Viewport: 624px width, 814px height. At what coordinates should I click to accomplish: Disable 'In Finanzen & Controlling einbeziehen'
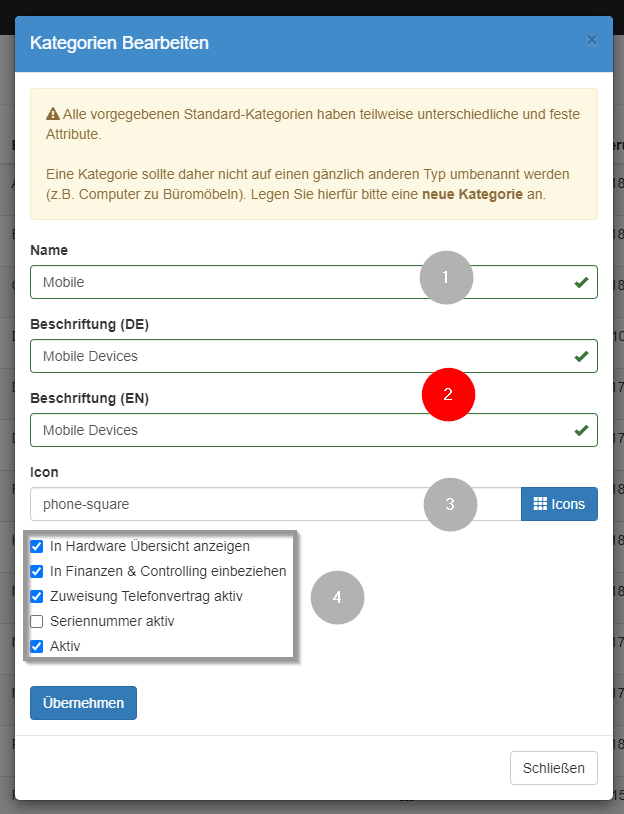(37, 571)
